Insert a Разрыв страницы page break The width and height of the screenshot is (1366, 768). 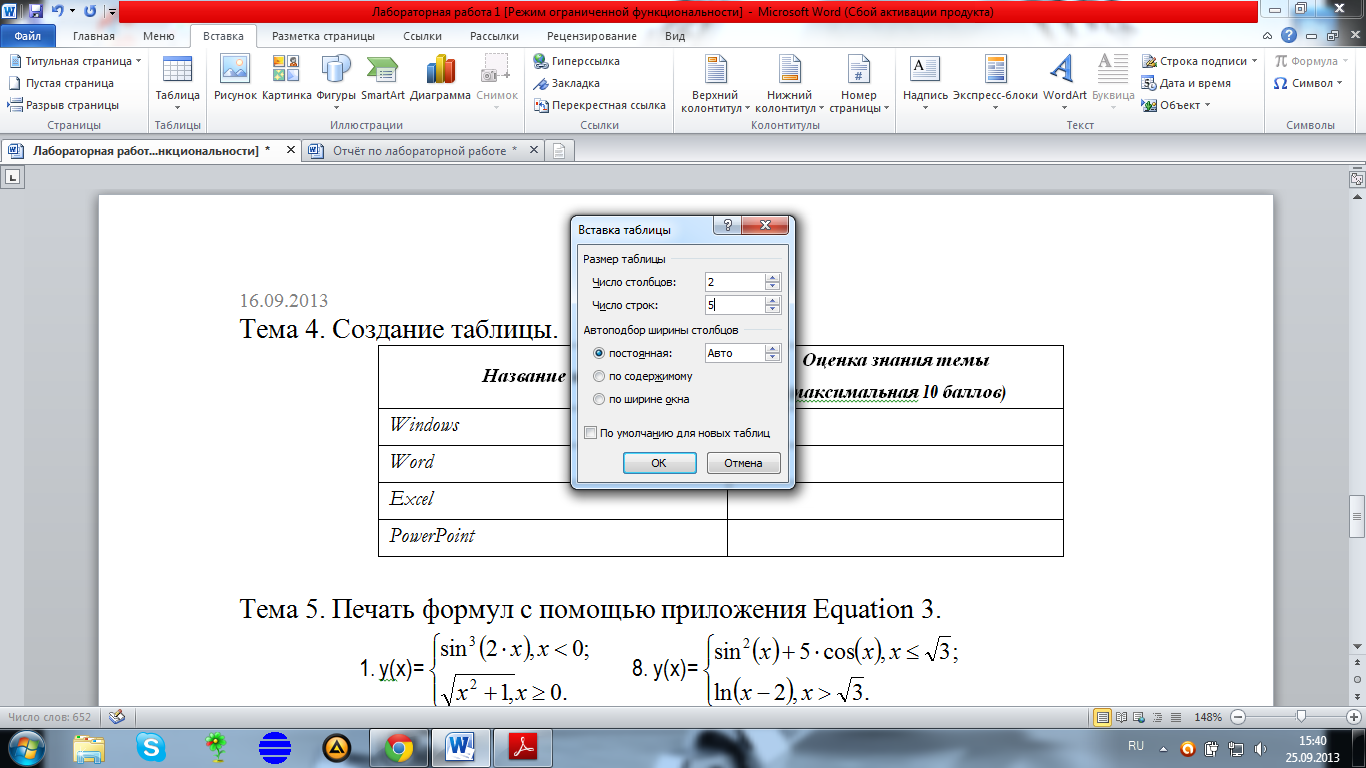click(64, 105)
